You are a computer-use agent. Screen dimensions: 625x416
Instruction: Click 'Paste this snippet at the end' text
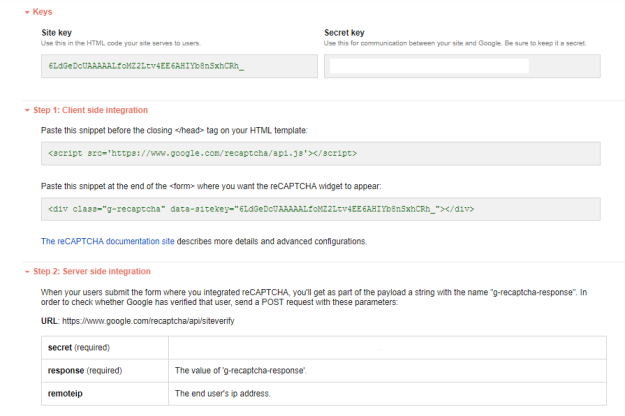coord(211,186)
